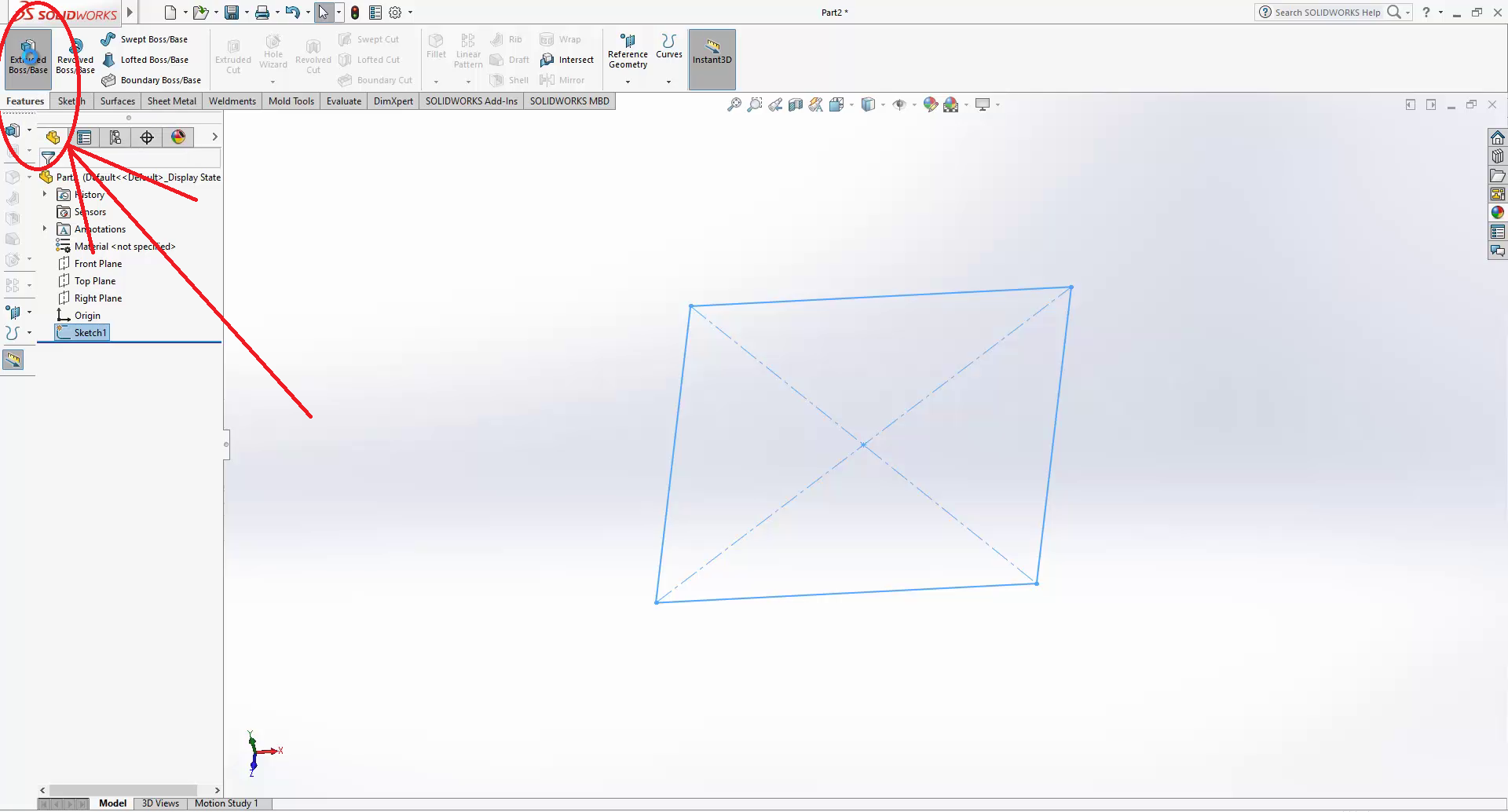Image resolution: width=1508 pixels, height=812 pixels.
Task: Open the DisplayManager color wheel tab
Action: click(x=178, y=137)
